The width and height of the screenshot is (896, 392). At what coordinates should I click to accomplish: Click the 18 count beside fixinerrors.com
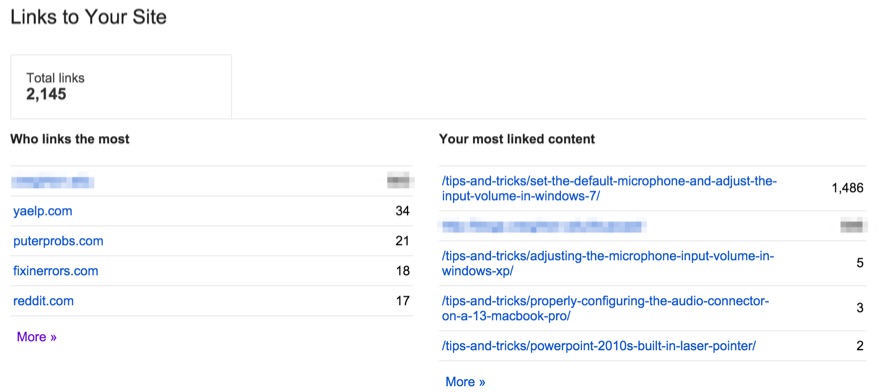[x=402, y=271]
